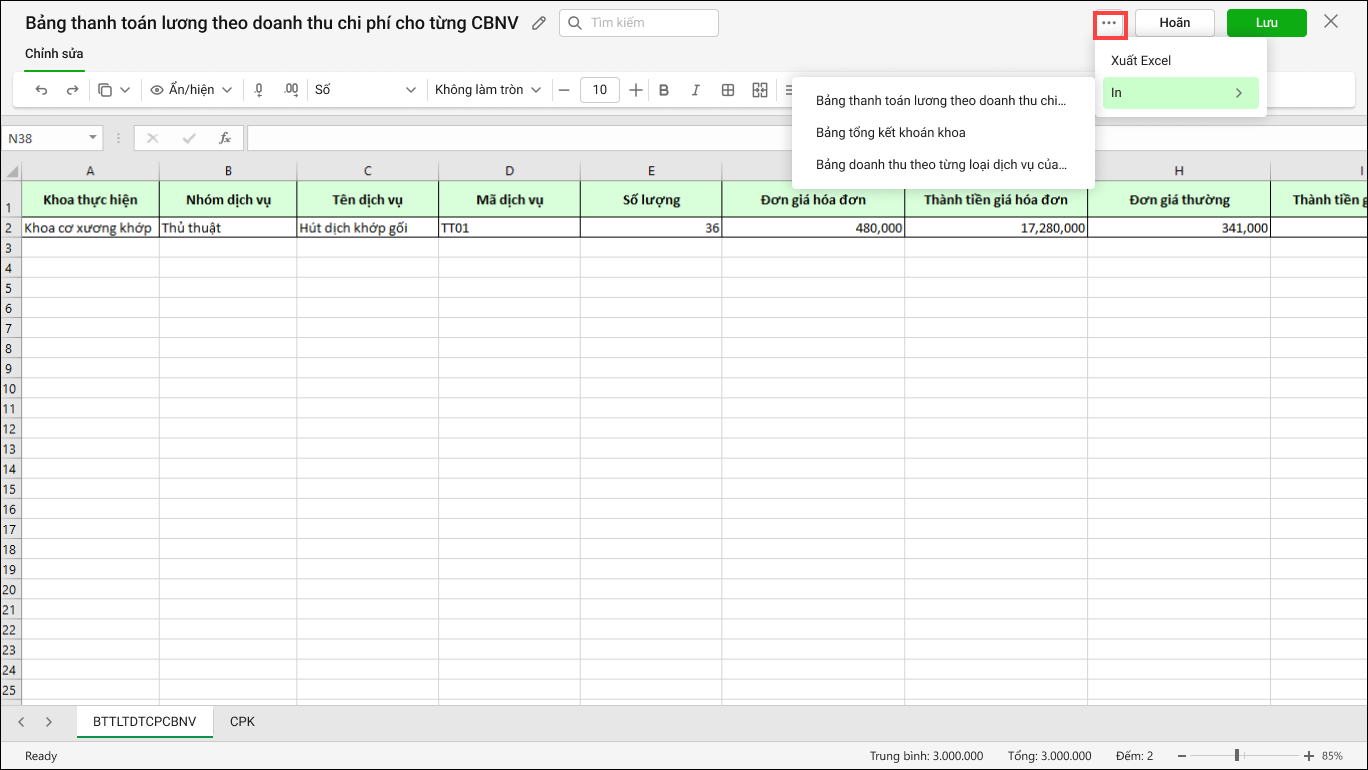Adjust the zoom slider in status bar
The image size is (1368, 770).
[x=1238, y=756]
